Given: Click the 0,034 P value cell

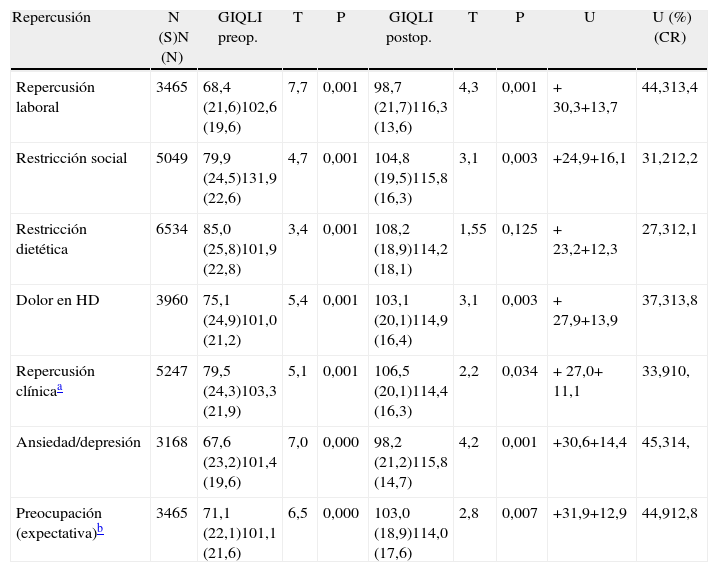Looking at the screenshot, I should (x=518, y=371).
